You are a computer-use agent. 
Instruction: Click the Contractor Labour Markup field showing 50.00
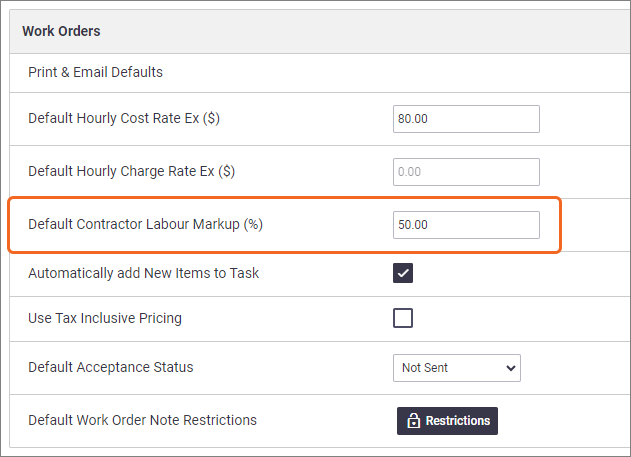tap(466, 224)
